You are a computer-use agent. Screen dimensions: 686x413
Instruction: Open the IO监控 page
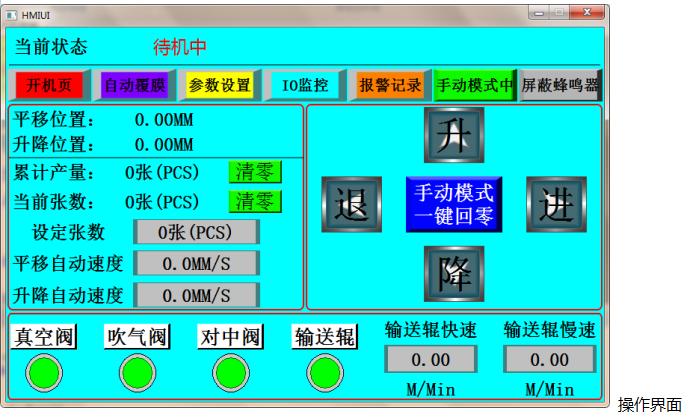coord(305,85)
